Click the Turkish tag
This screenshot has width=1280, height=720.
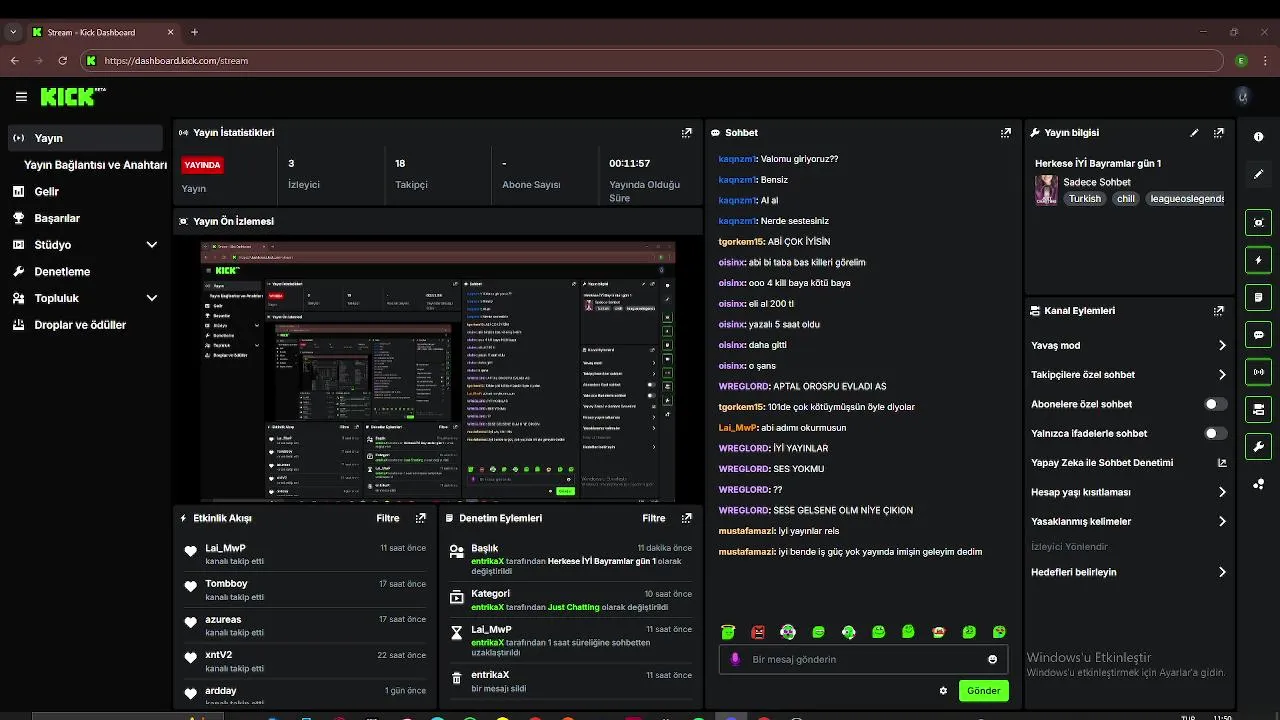click(1084, 199)
